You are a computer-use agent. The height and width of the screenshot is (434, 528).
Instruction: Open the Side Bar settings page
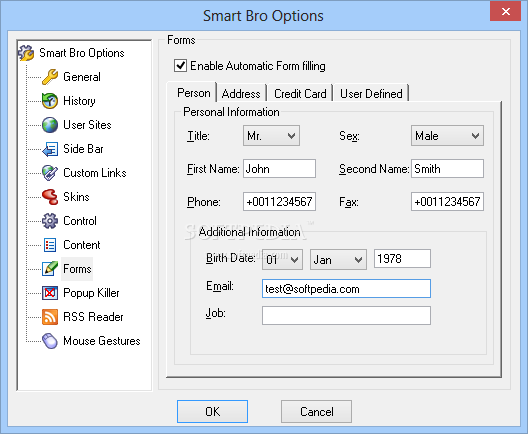[83, 149]
